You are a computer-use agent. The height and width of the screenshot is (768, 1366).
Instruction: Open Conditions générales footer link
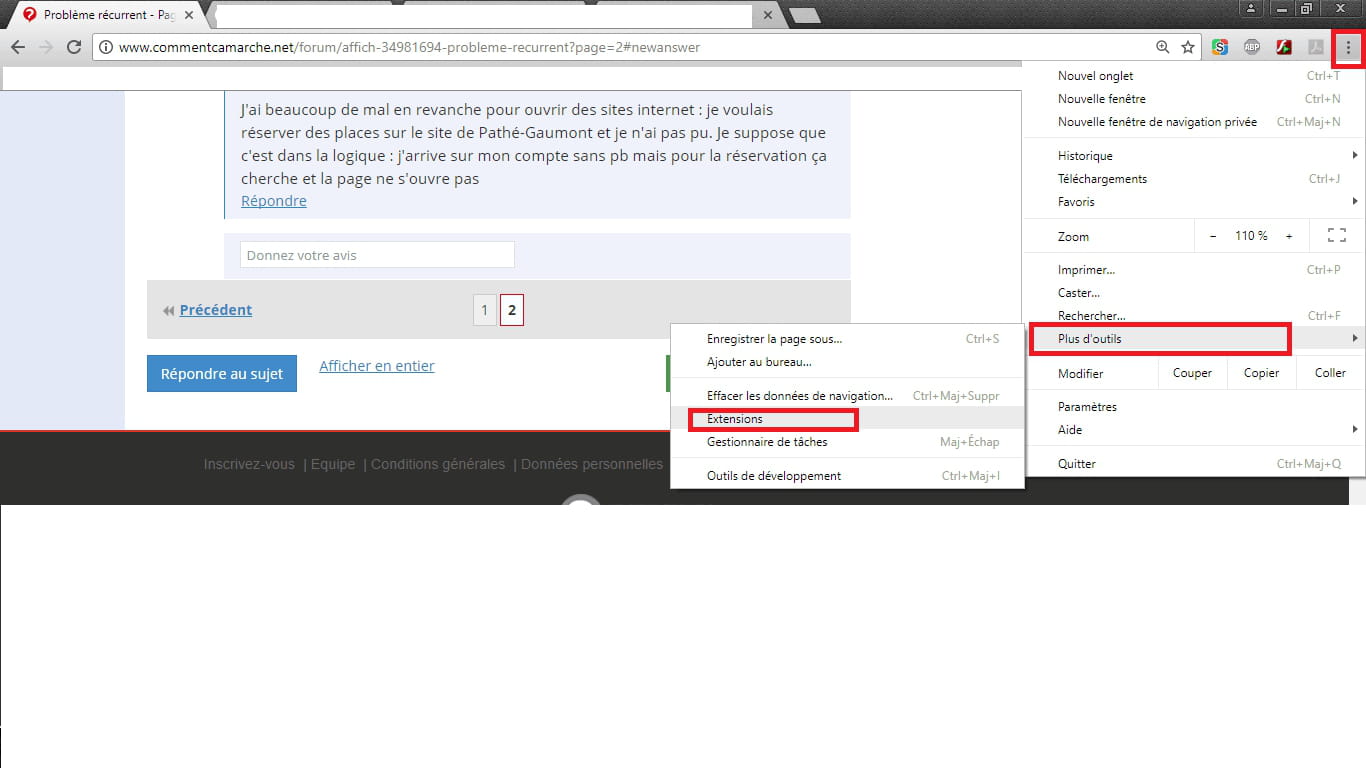[x=438, y=464]
